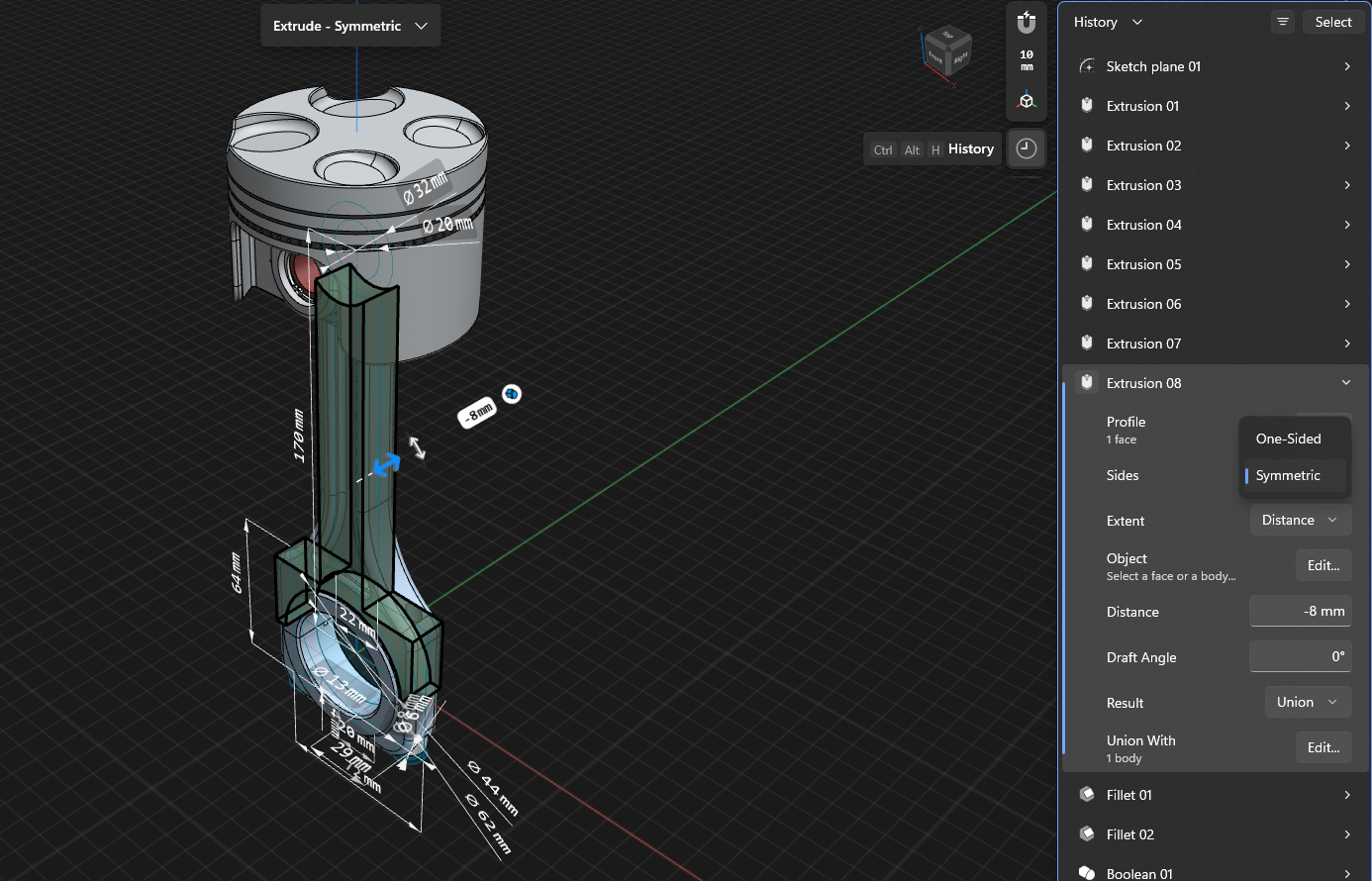Open the Extent Distance dropdown
This screenshot has width=1372, height=881.
coord(1300,519)
